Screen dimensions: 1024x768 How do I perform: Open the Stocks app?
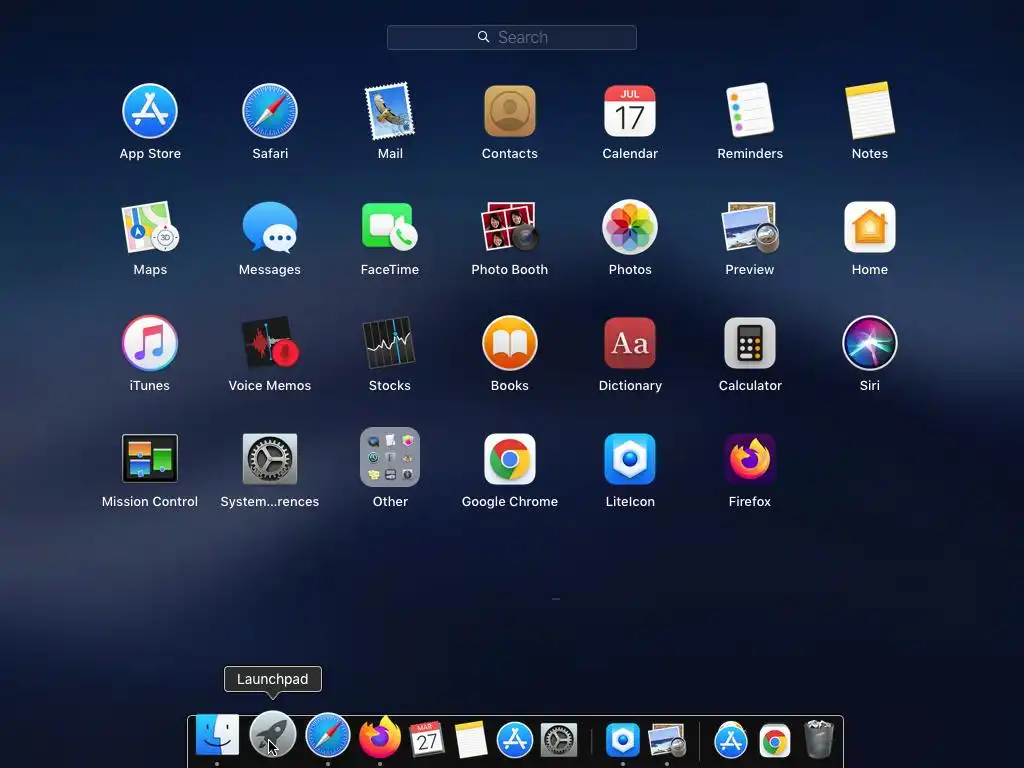coord(390,343)
